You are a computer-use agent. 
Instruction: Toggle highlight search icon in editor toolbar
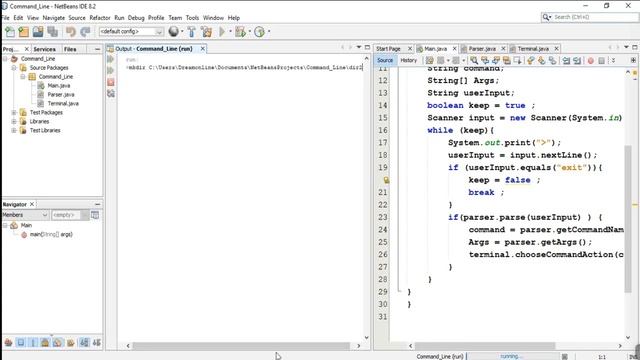[507, 60]
